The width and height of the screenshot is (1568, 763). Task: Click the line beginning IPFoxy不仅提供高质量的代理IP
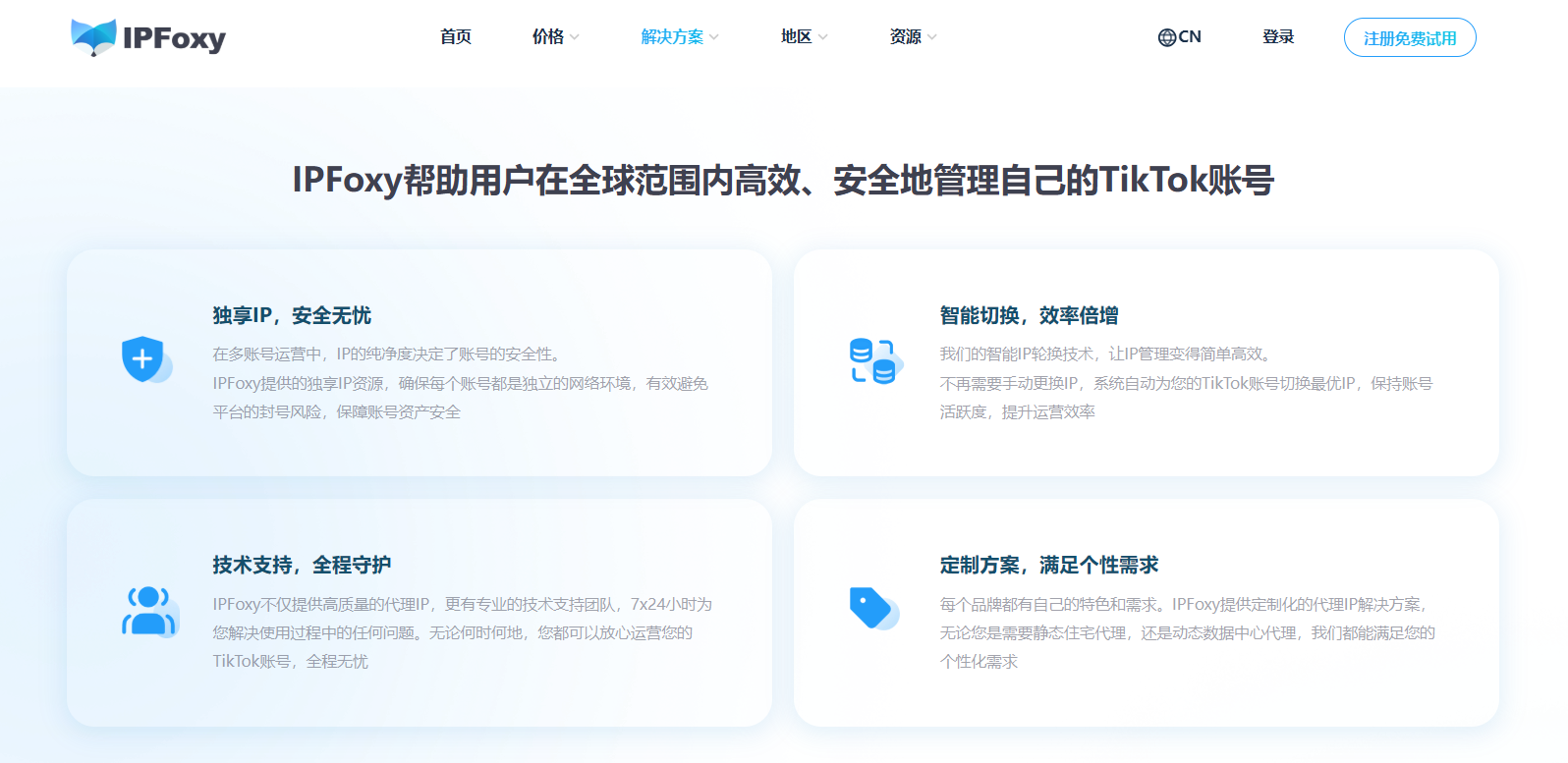[x=463, y=604]
